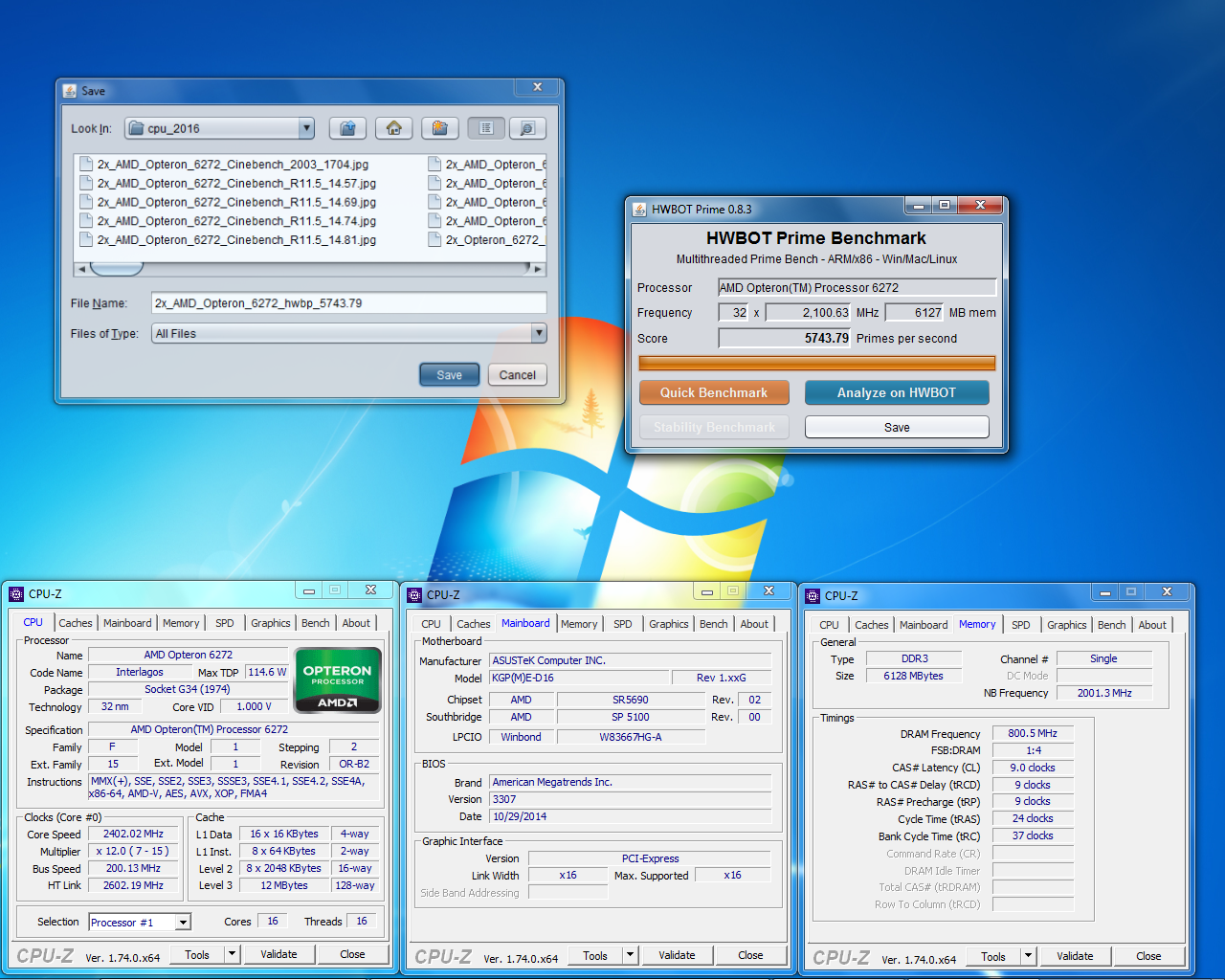Click the File Name input field
The image size is (1225, 980).
click(x=348, y=303)
